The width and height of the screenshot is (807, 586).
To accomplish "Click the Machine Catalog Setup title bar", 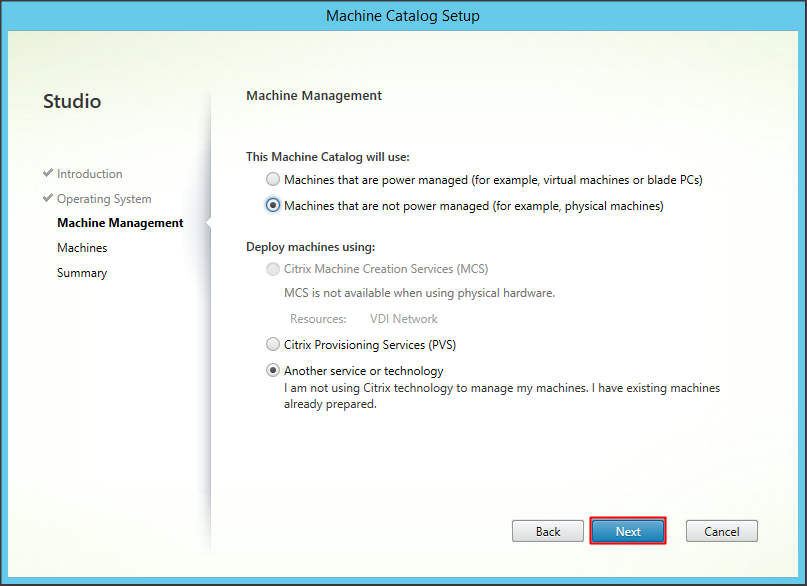I will click(x=403, y=16).
